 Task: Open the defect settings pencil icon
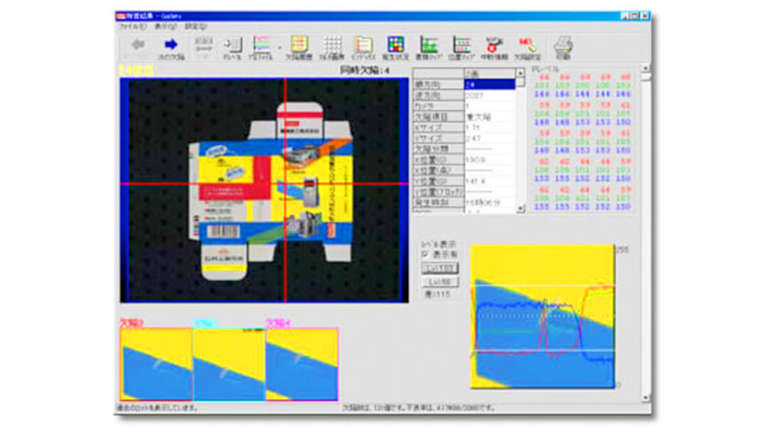point(527,48)
